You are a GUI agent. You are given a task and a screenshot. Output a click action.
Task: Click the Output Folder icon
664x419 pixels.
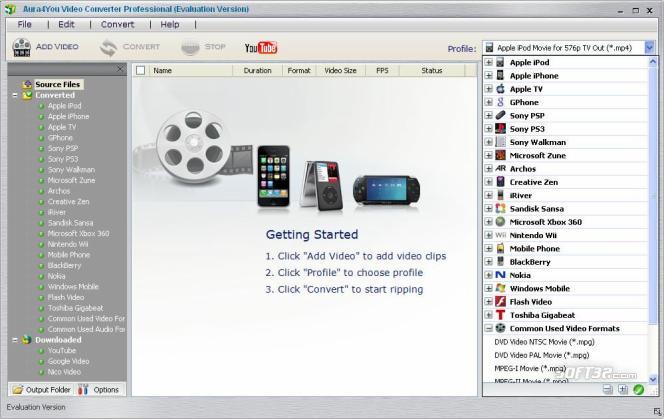[17, 390]
